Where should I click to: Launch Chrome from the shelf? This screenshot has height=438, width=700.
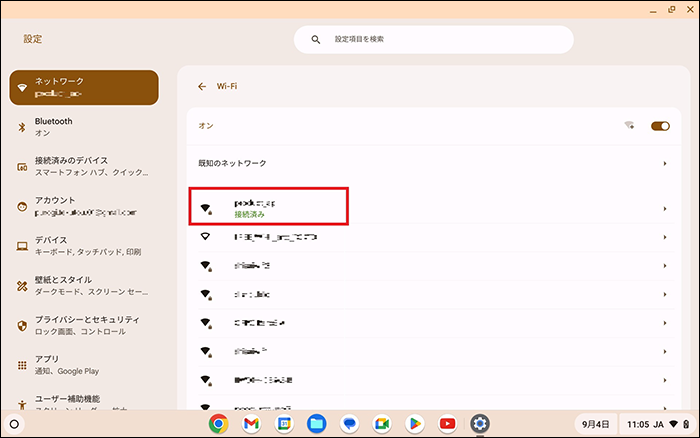pyautogui.click(x=218, y=424)
